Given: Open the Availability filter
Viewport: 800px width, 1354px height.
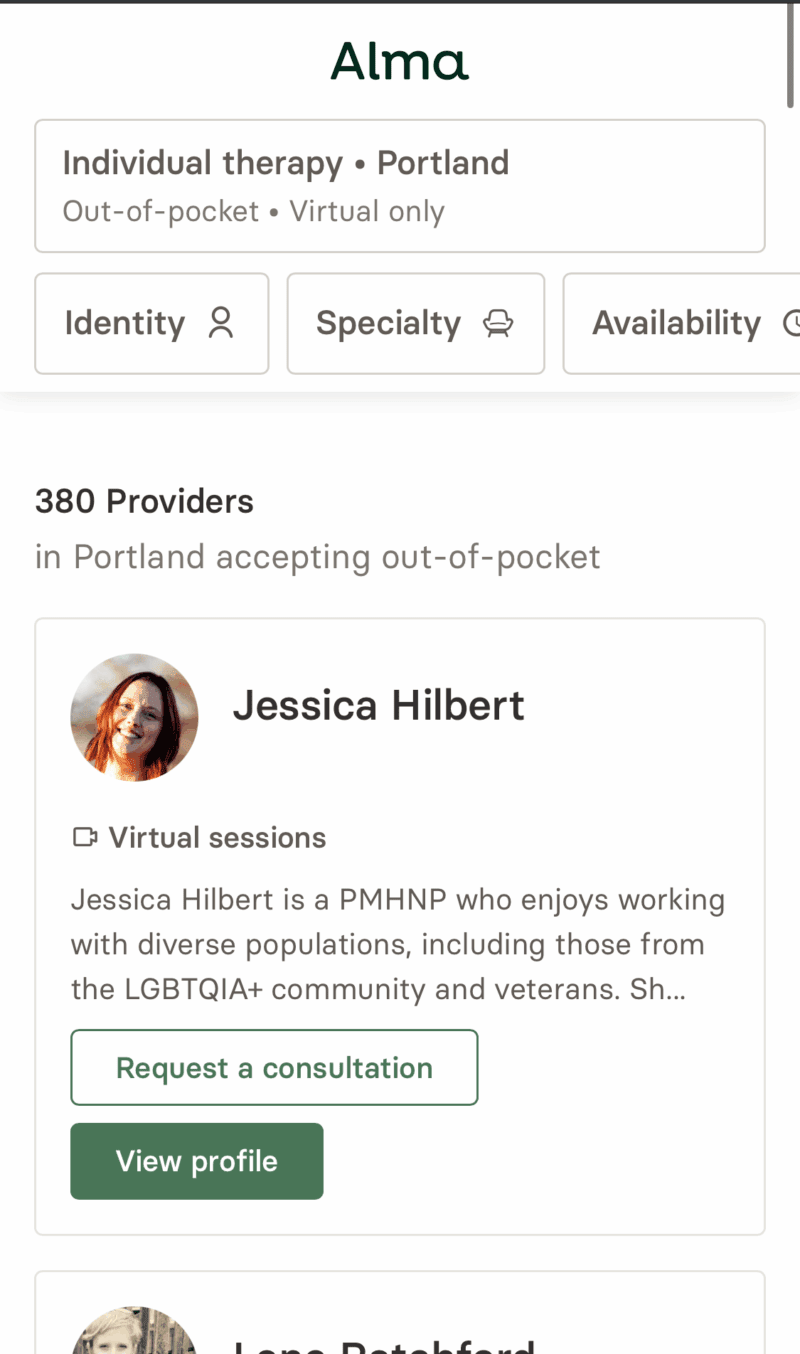Looking at the screenshot, I should 680,323.
